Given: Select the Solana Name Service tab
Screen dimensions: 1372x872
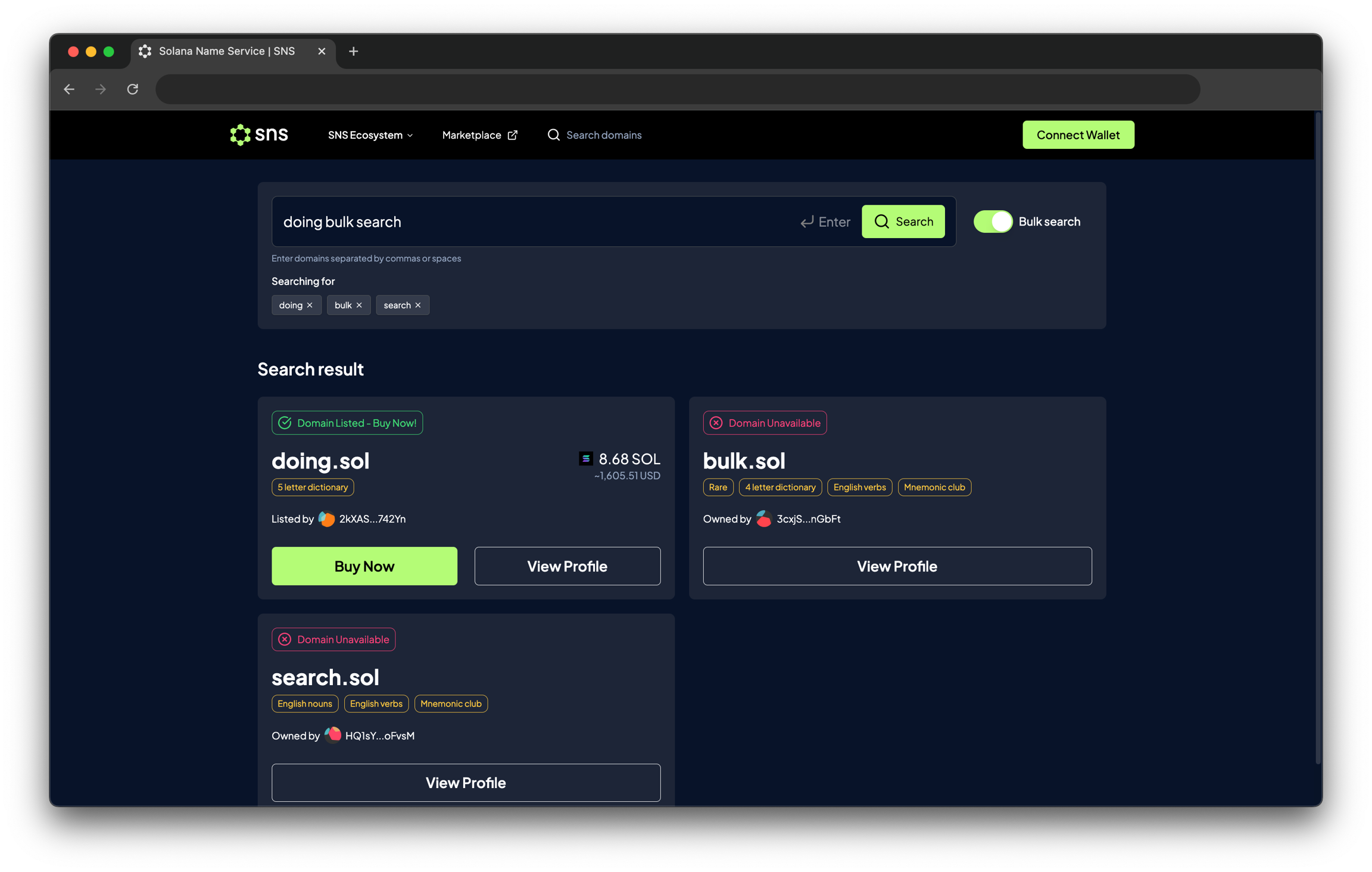Looking at the screenshot, I should coord(227,51).
